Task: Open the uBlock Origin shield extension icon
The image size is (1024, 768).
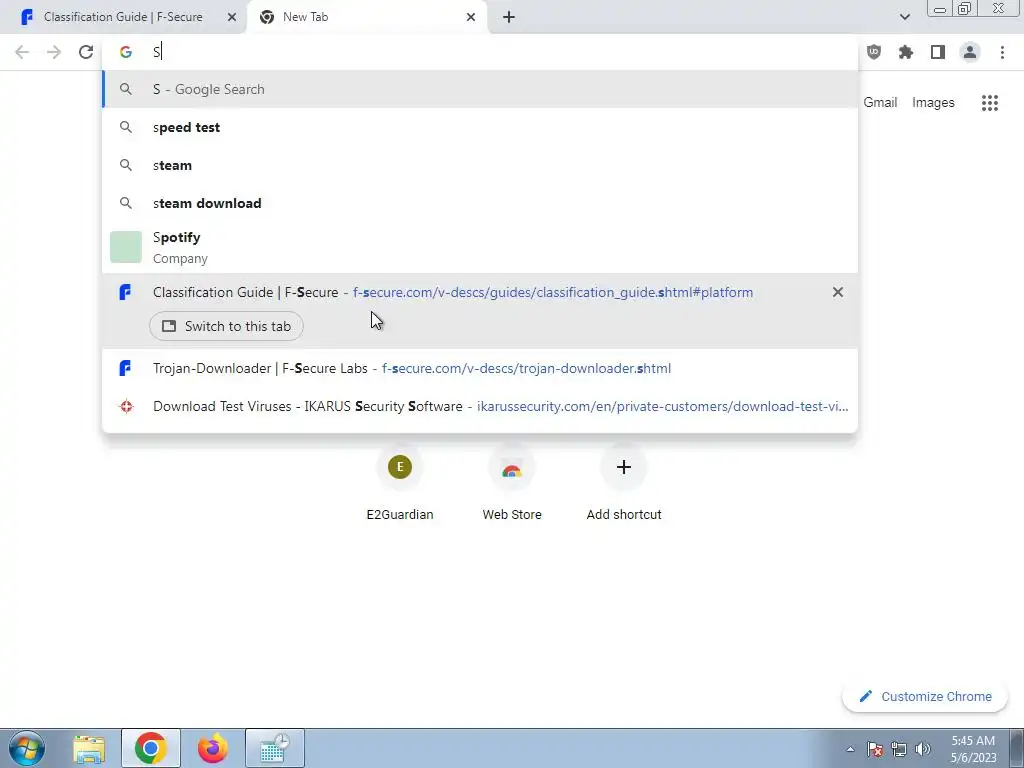Action: click(873, 52)
